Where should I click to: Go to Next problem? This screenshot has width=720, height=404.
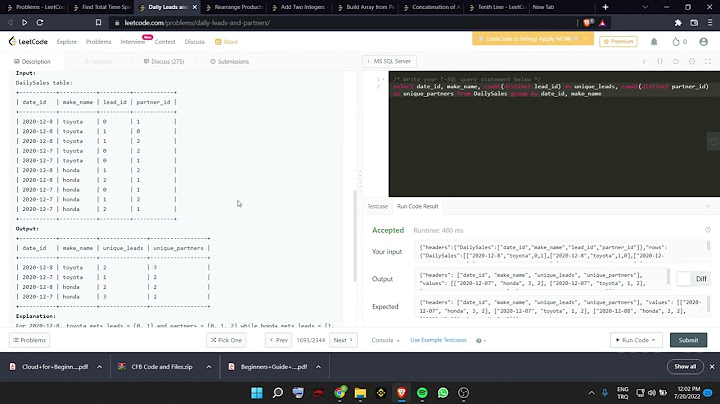tap(343, 340)
